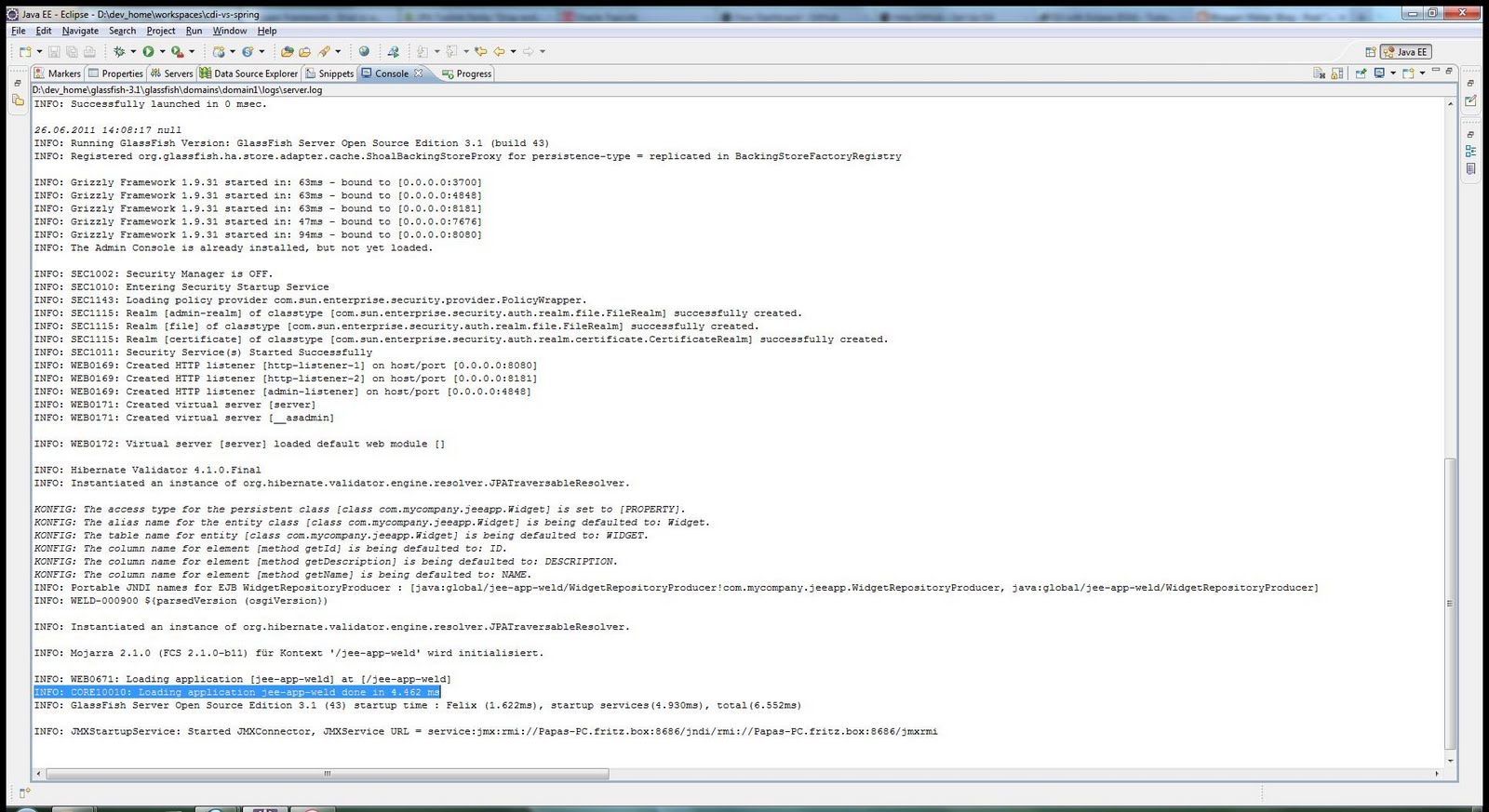Open the Project menu

(x=161, y=31)
